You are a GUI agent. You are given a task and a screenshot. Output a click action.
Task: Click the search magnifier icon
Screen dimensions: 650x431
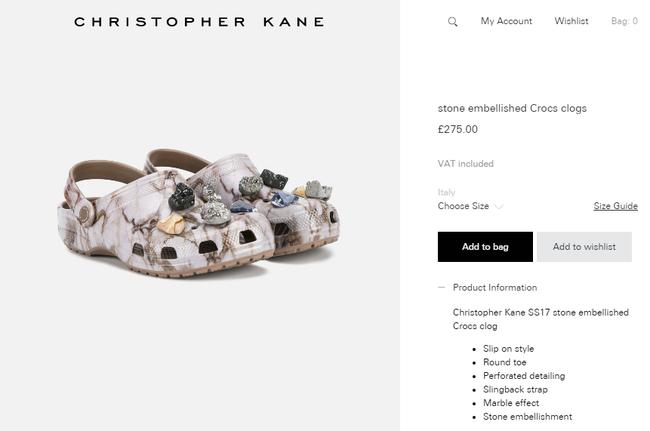point(453,21)
